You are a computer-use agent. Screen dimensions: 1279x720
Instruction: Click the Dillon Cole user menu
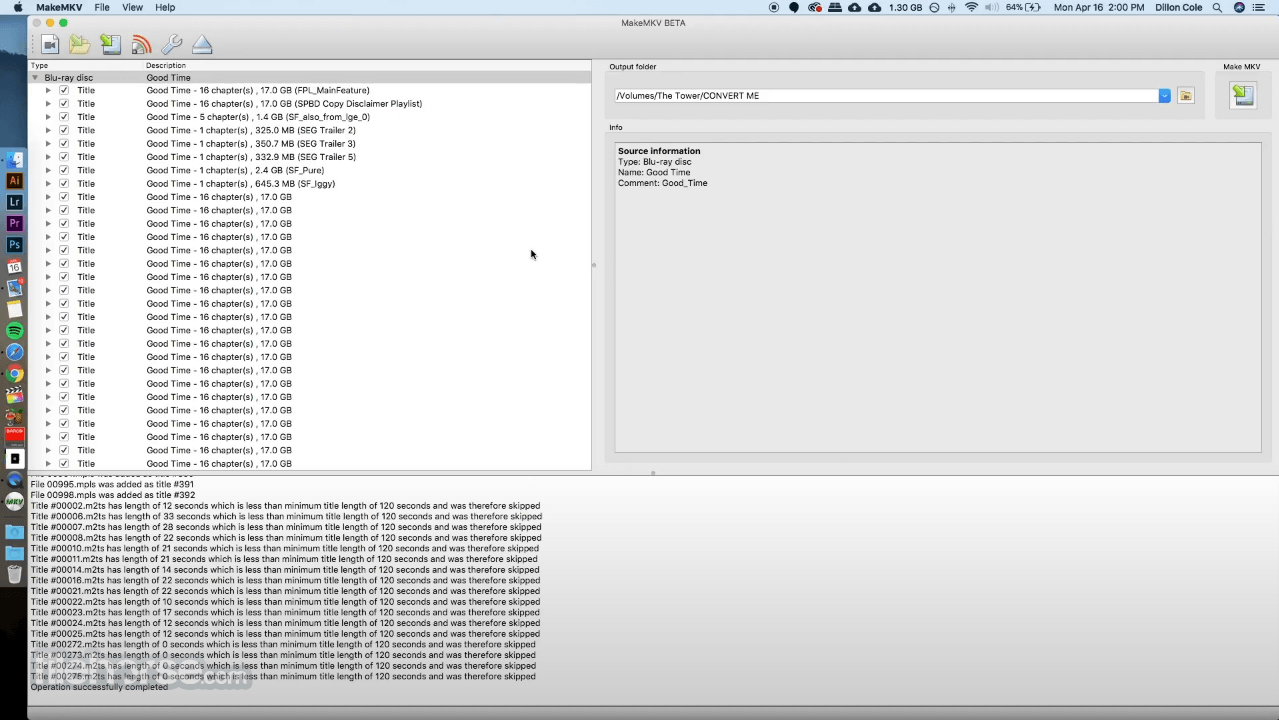pyautogui.click(x=1178, y=7)
